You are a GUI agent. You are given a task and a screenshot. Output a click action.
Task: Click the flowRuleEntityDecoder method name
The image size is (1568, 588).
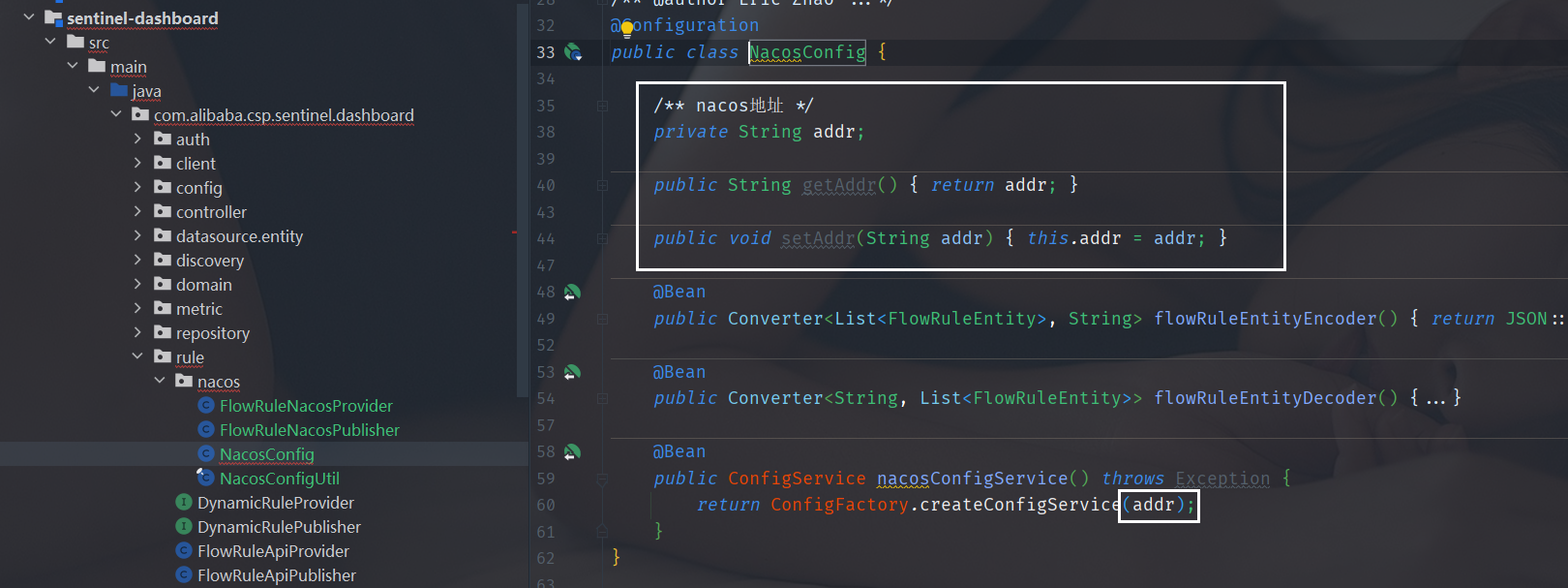[x=1265, y=398]
